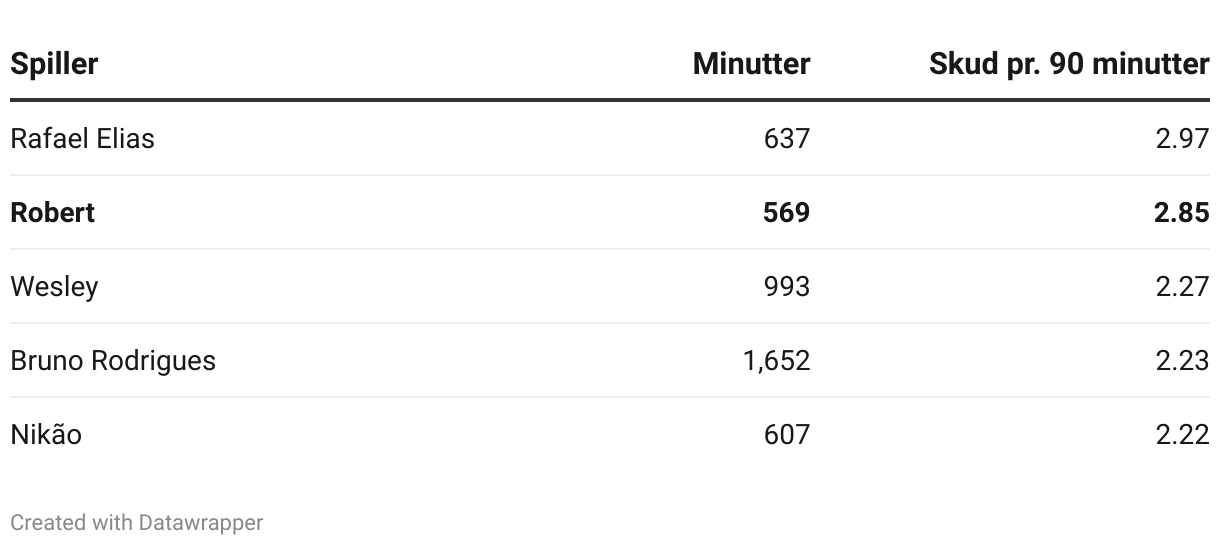Image resolution: width=1220 pixels, height=546 pixels.
Task: Select the Minutter column header
Action: [751, 64]
